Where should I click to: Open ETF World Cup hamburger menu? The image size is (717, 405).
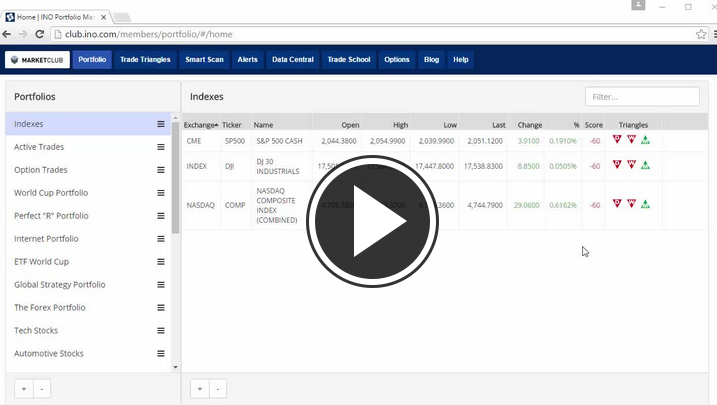[x=160, y=262]
